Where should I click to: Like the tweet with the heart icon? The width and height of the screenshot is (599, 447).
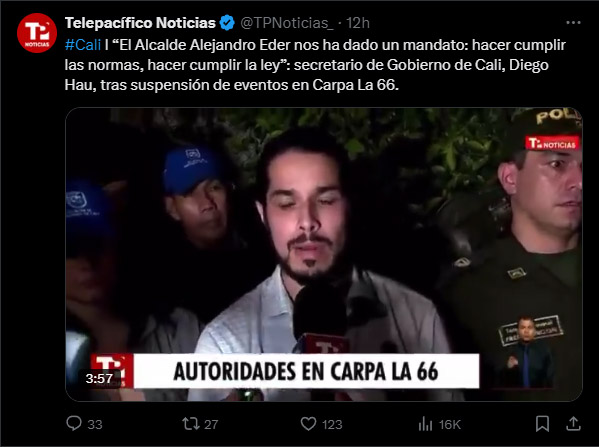pos(308,424)
